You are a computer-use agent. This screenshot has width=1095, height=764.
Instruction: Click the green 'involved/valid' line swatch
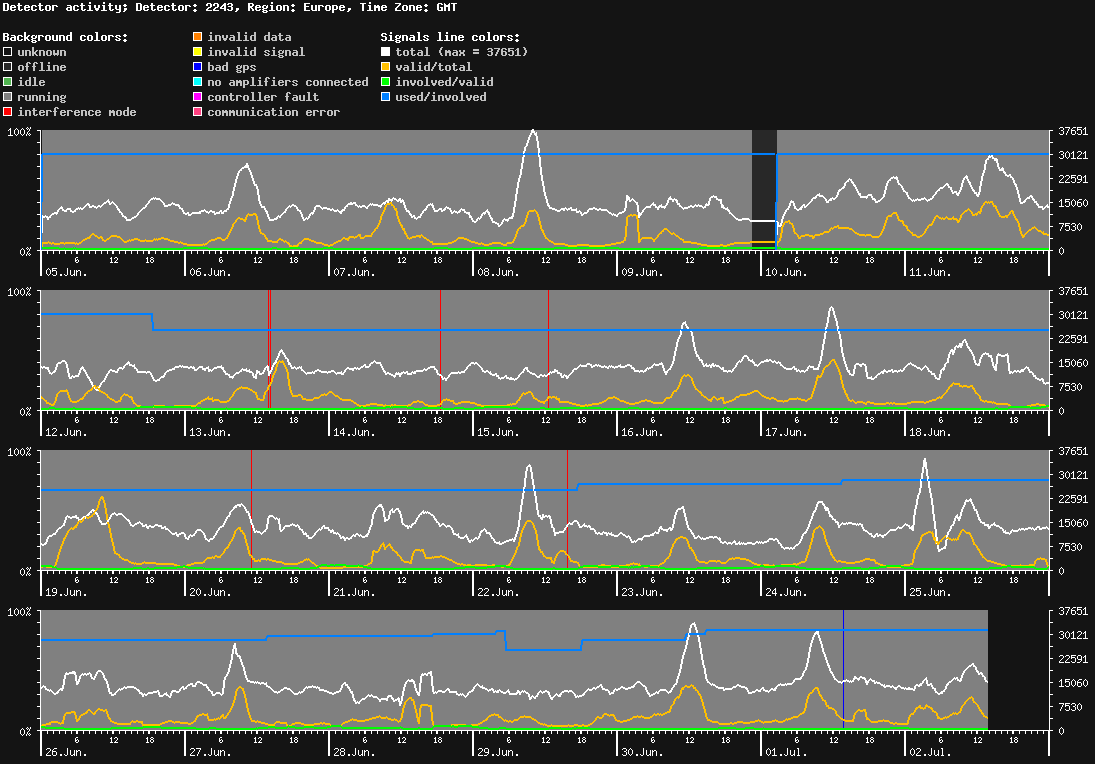(385, 82)
